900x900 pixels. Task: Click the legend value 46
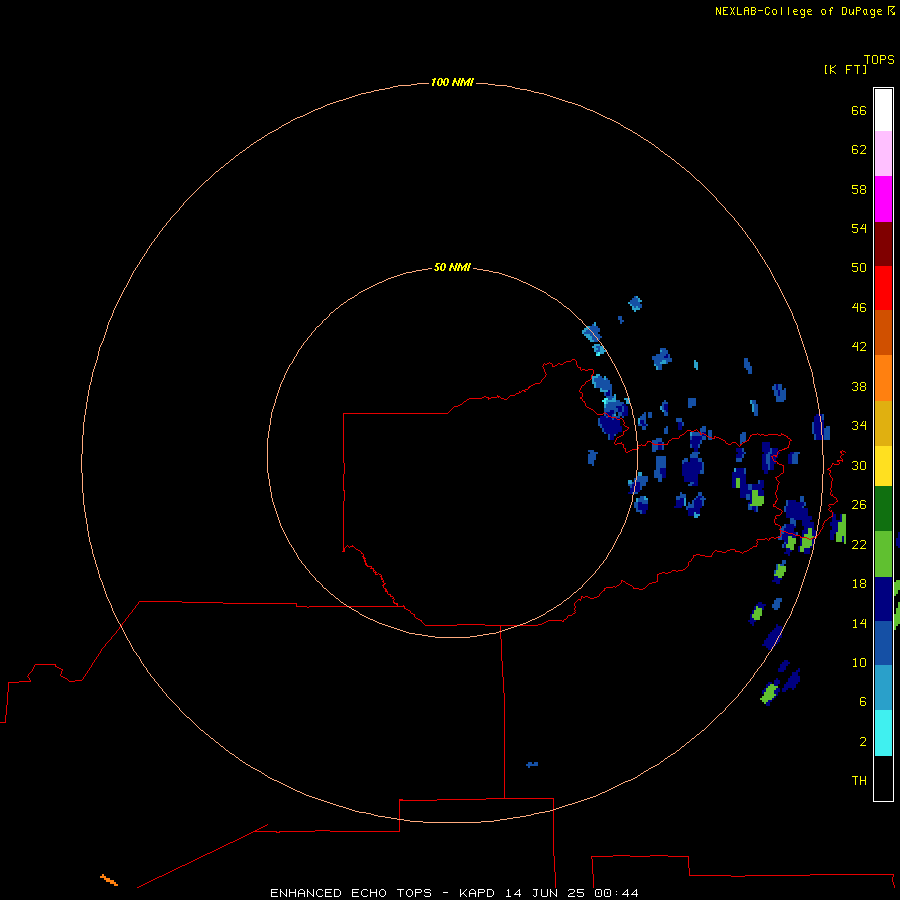tap(859, 307)
